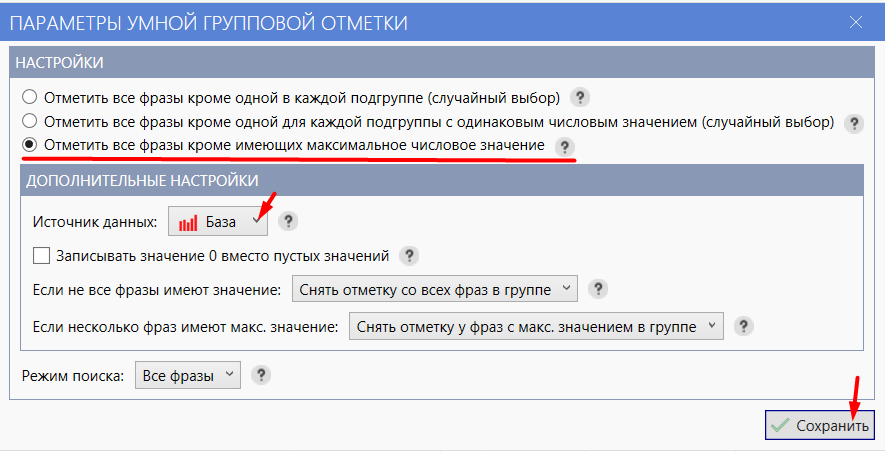Open help for identical numeric value option
The width and height of the screenshot is (885, 452).
pos(854,123)
